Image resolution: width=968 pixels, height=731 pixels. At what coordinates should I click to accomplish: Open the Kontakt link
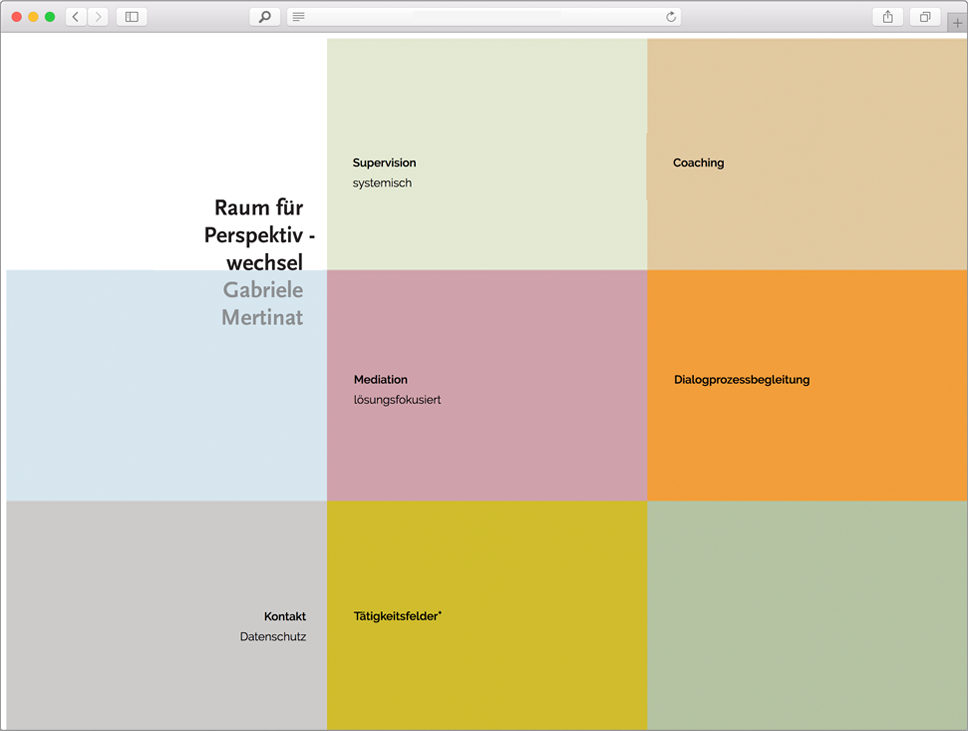pyautogui.click(x=285, y=616)
